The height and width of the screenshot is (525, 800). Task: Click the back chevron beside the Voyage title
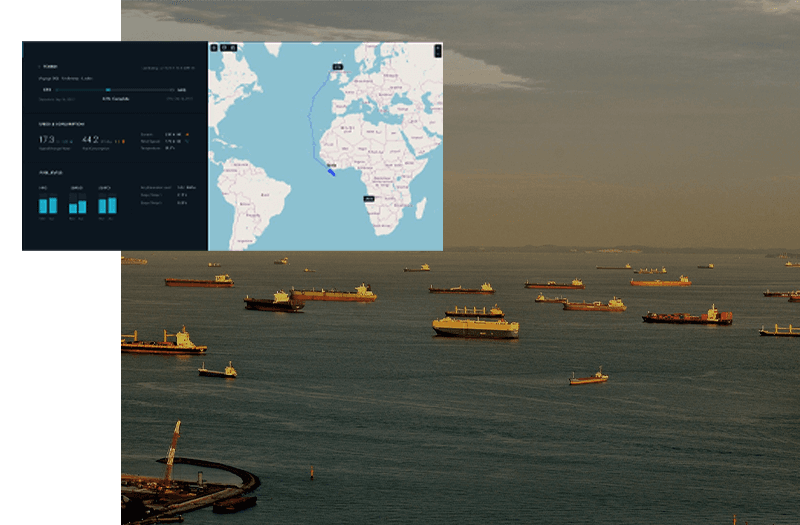(x=40, y=67)
